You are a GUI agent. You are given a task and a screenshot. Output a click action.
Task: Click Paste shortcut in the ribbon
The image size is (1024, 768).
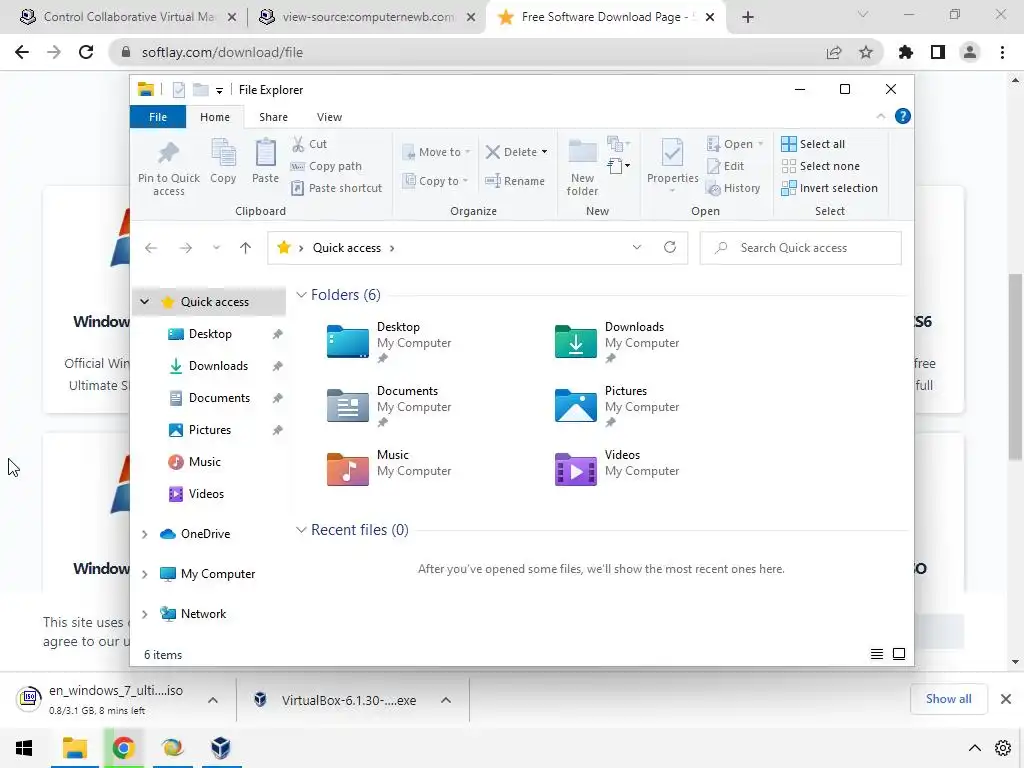336,188
